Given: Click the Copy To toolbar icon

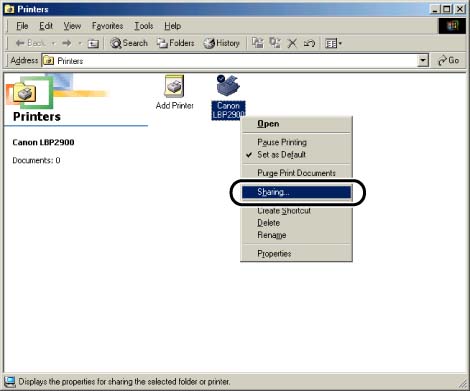Looking at the screenshot, I should 275,43.
